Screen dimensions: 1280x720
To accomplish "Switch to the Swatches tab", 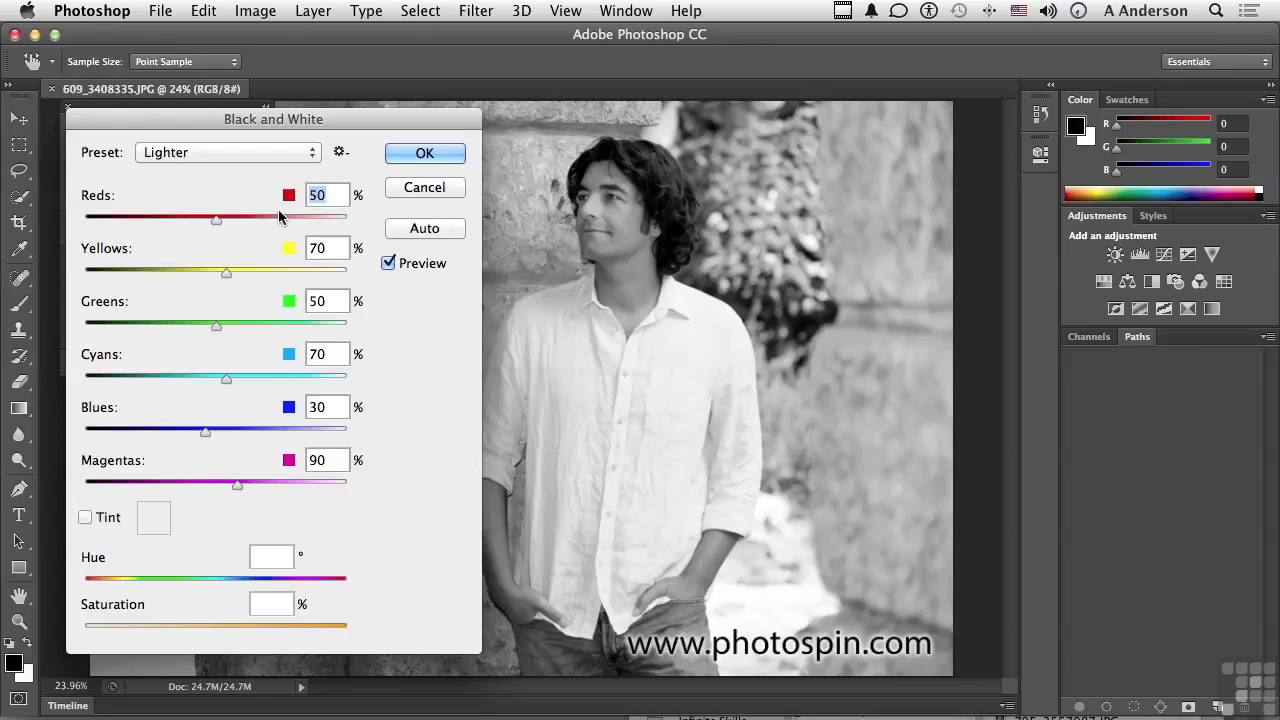I will point(1126,100).
